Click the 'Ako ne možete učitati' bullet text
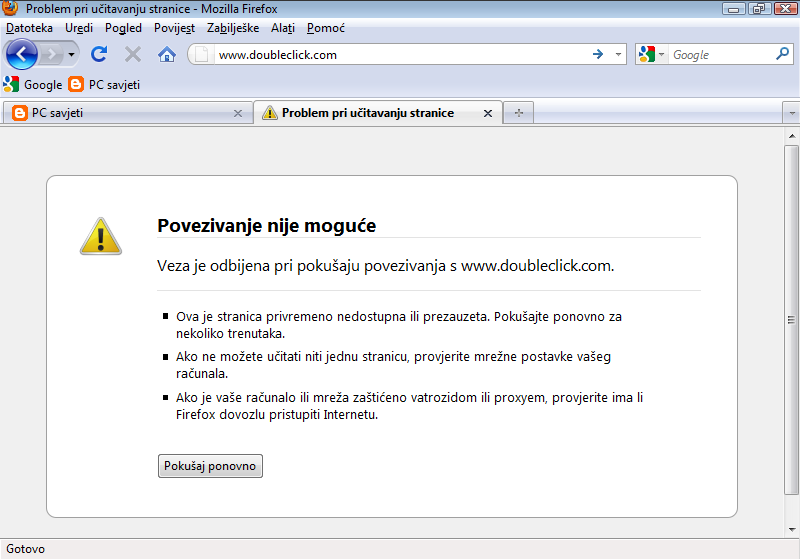Viewport: 800px width, 560px height. pos(393,365)
